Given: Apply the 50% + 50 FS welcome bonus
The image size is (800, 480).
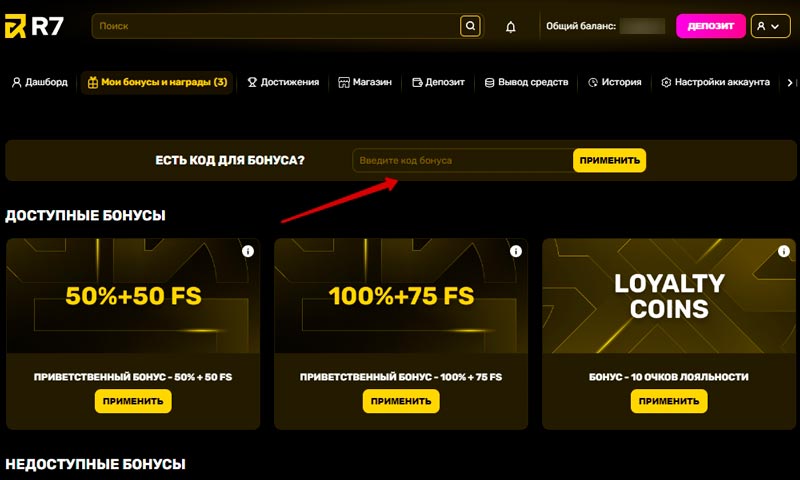Looking at the screenshot, I should pos(133,401).
